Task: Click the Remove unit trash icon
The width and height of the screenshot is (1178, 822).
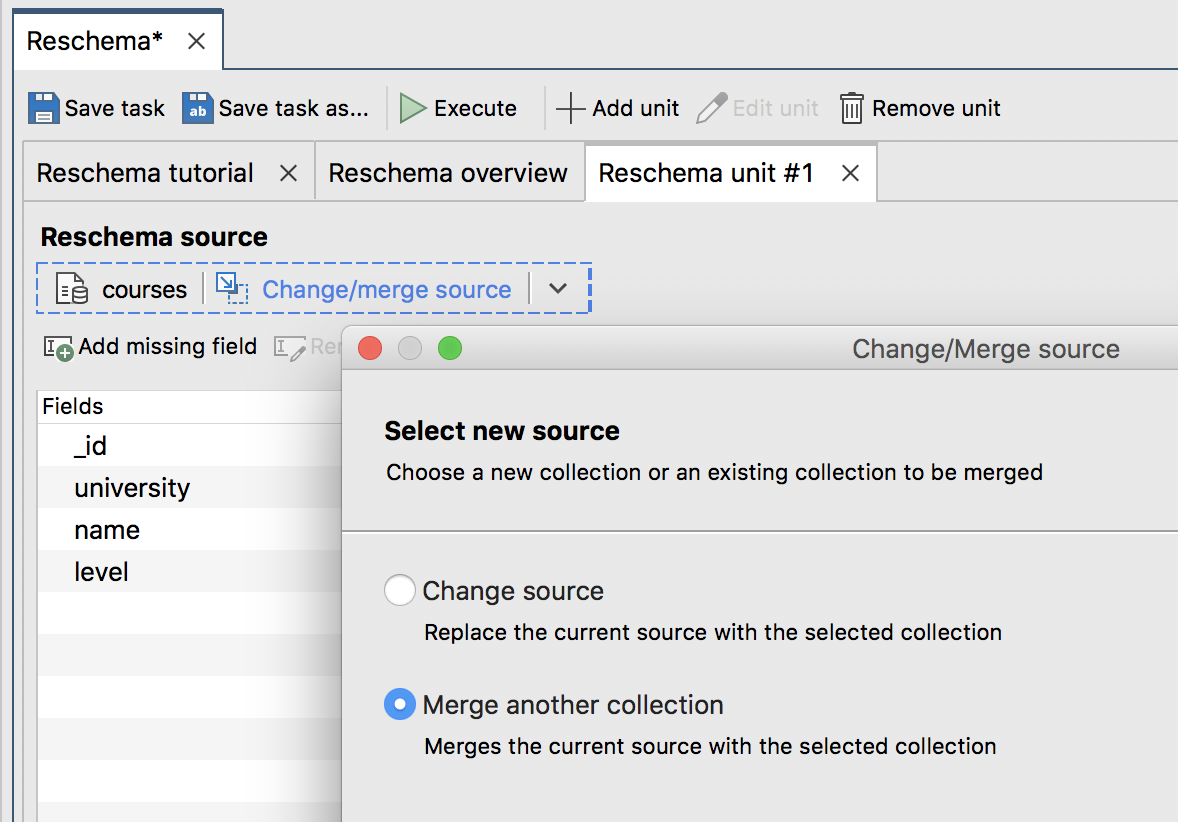Action: point(851,107)
